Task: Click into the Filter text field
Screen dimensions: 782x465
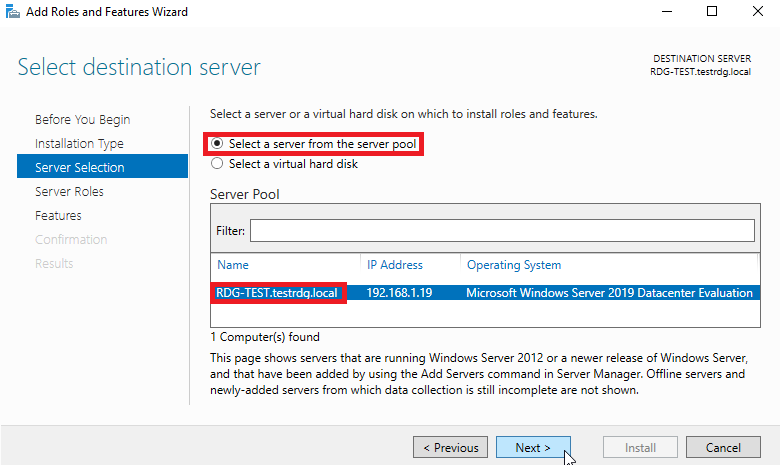Action: tap(502, 231)
